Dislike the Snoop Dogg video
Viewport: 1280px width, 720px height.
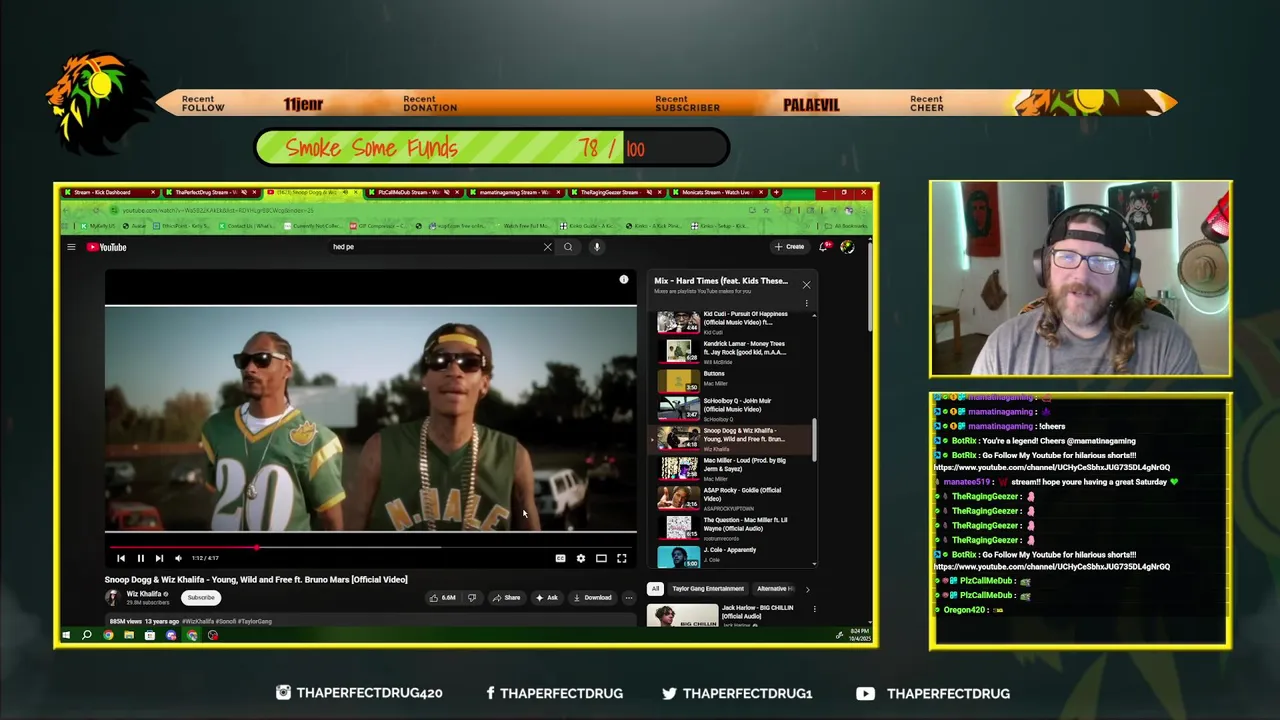click(x=472, y=598)
